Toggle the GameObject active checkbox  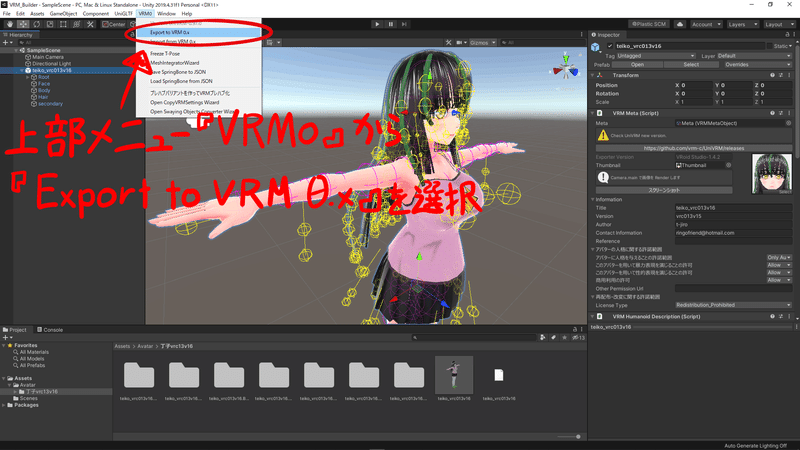tap(610, 46)
